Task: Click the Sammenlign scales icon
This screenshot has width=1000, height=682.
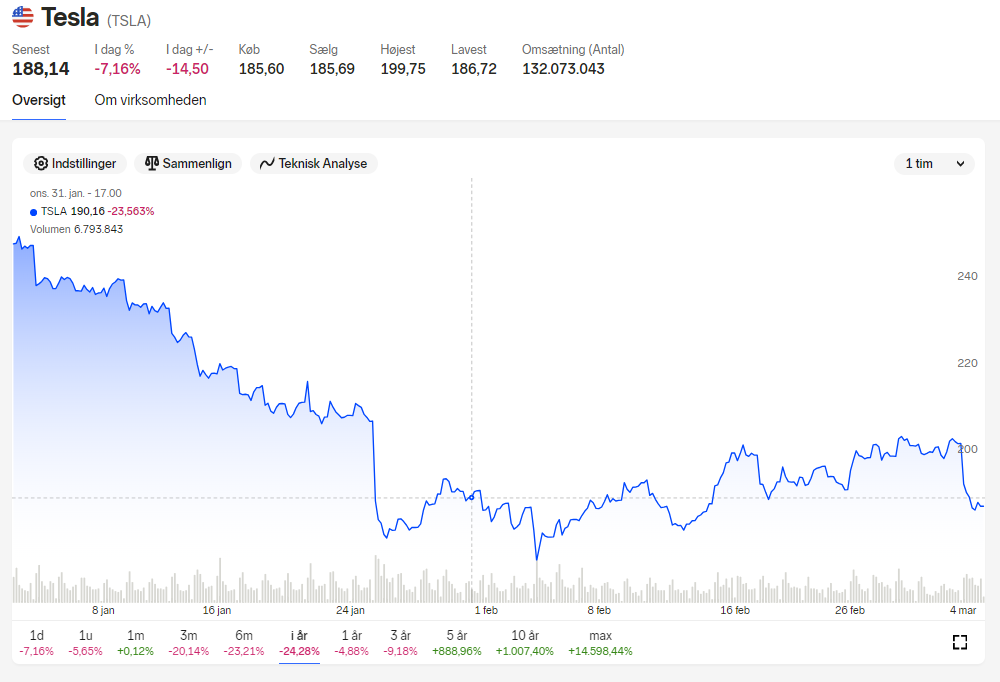Action: (x=152, y=163)
